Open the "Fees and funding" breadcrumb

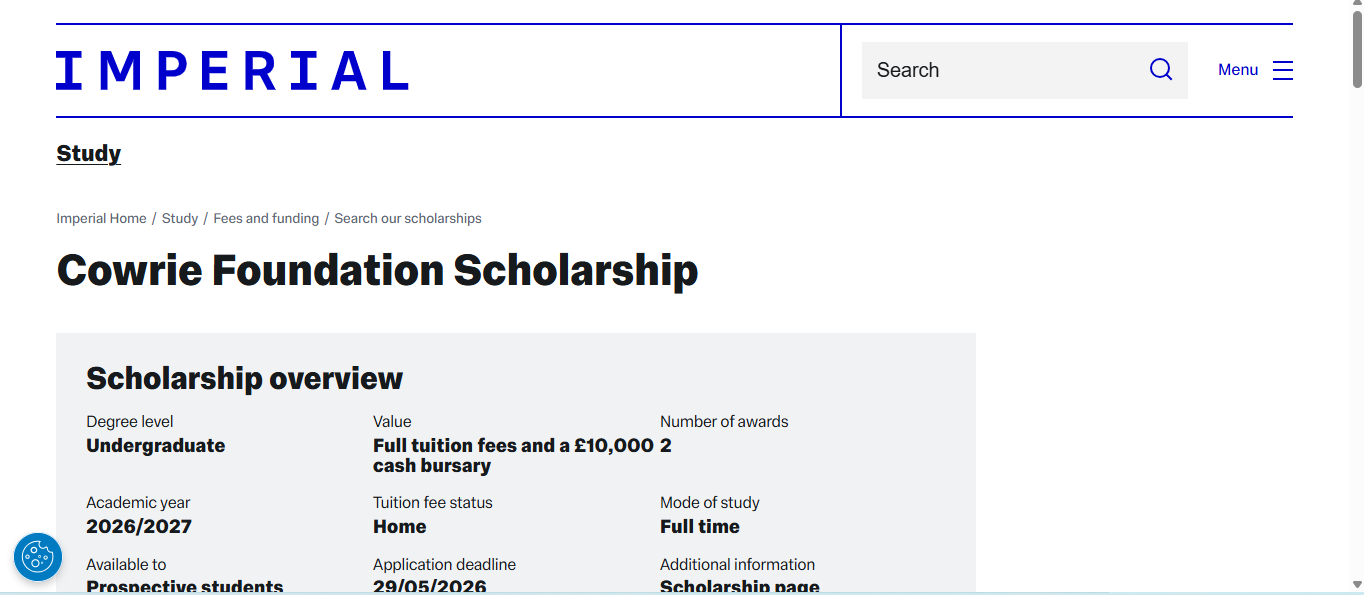266,218
